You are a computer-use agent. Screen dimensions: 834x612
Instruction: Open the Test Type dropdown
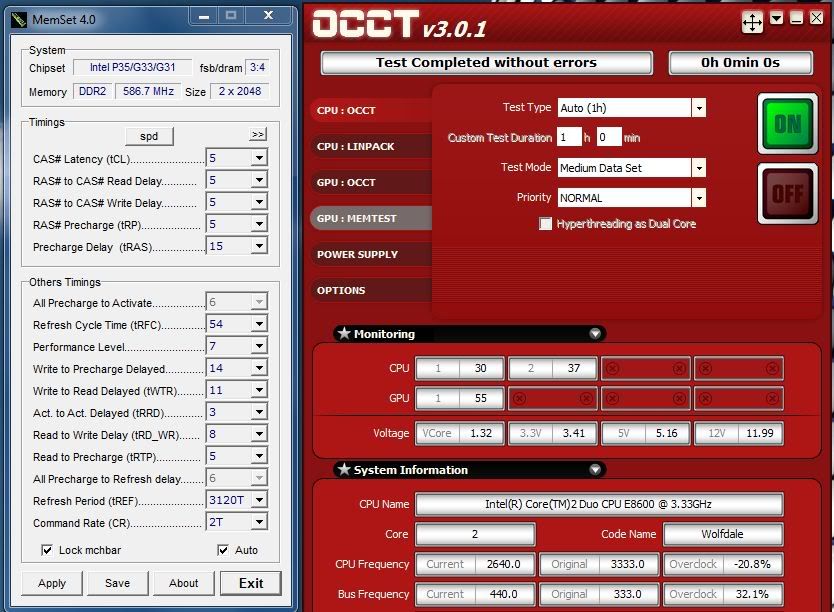699,108
